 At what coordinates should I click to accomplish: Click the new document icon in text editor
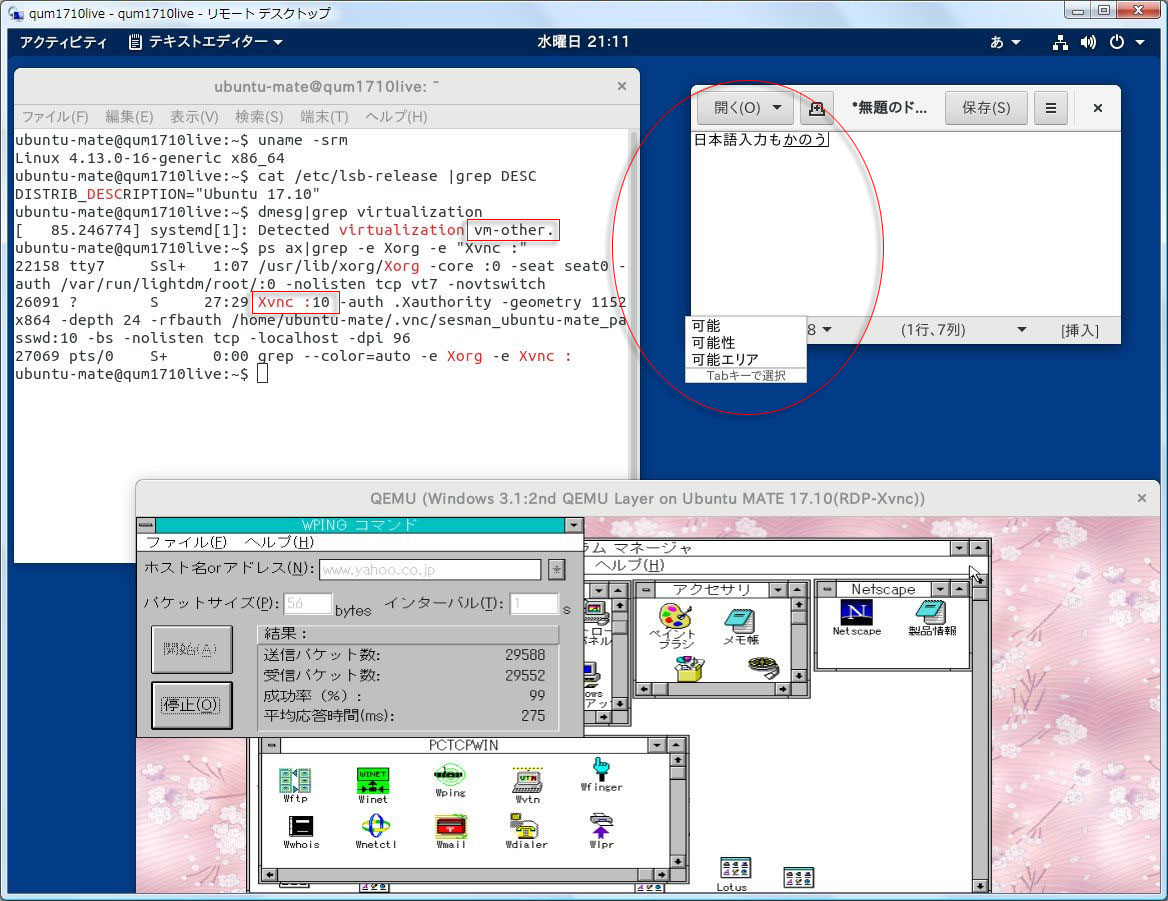816,108
